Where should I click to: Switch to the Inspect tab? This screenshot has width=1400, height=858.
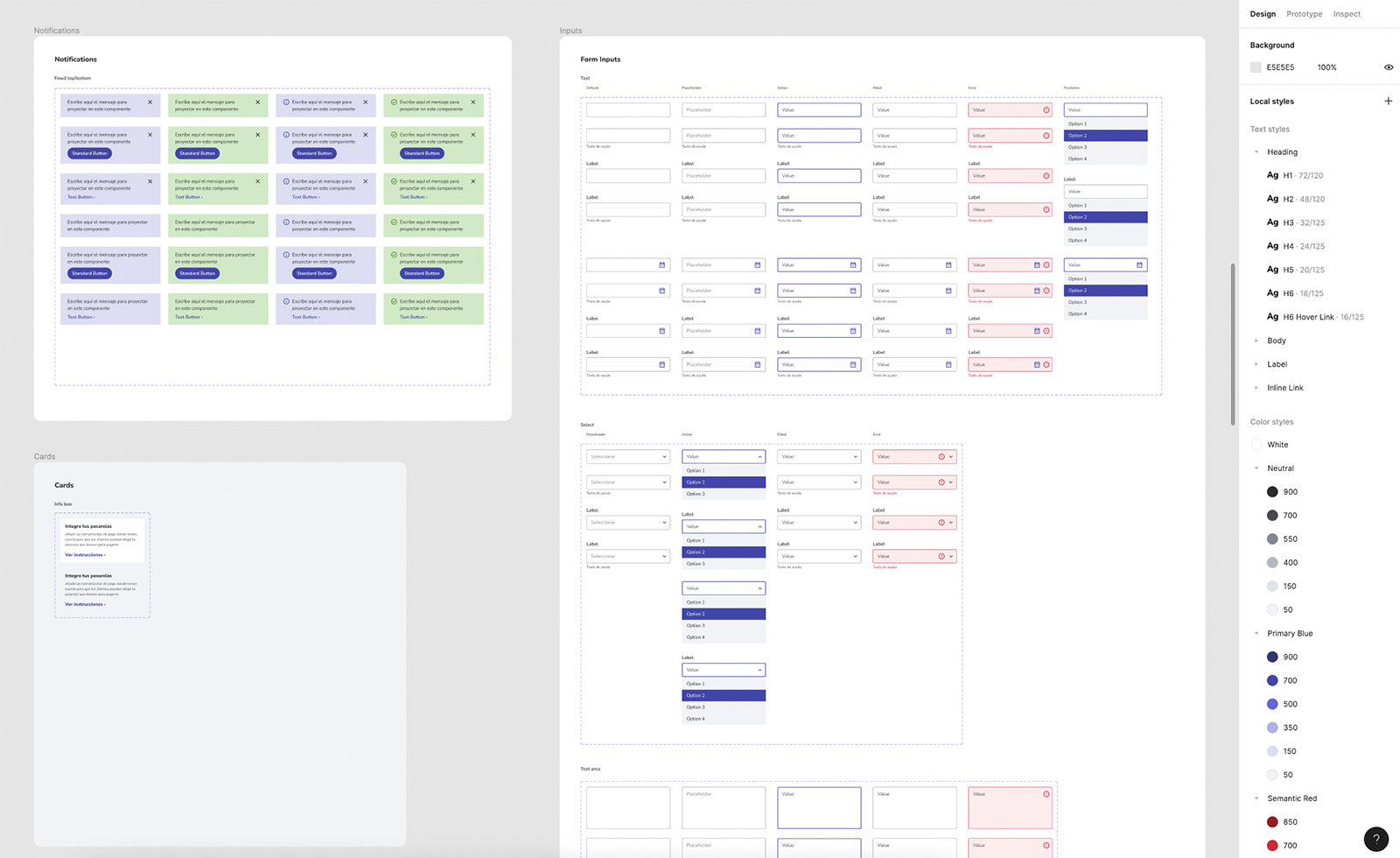point(1347,14)
